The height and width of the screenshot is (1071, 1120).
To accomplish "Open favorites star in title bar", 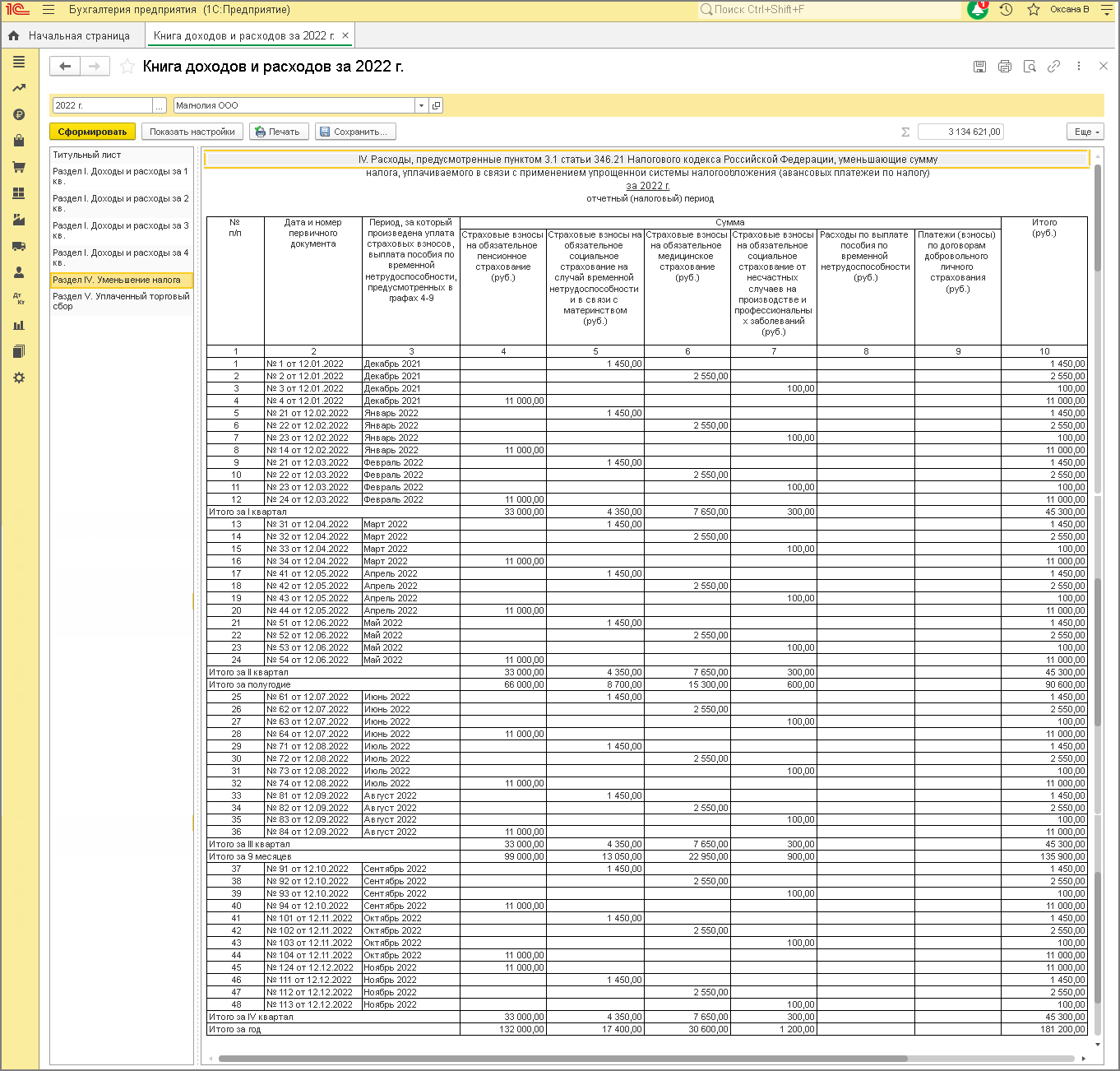I will point(1034,10).
